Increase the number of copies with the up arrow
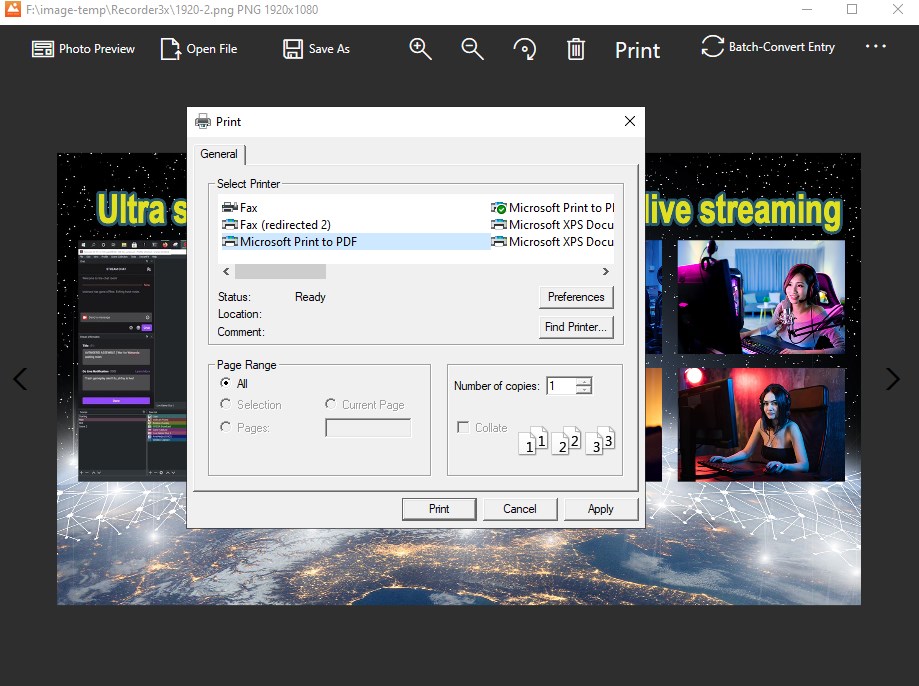This screenshot has height=686, width=919. (584, 382)
